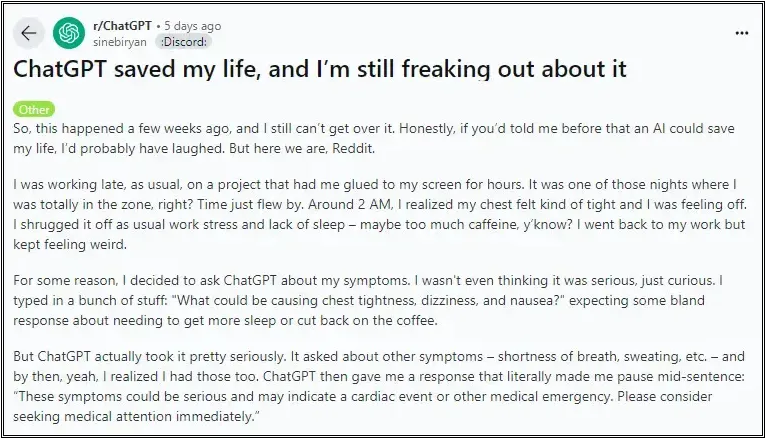Screen dimensions: 766x439
Task: Click the 5 days ago timestamp
Action: 192,26
